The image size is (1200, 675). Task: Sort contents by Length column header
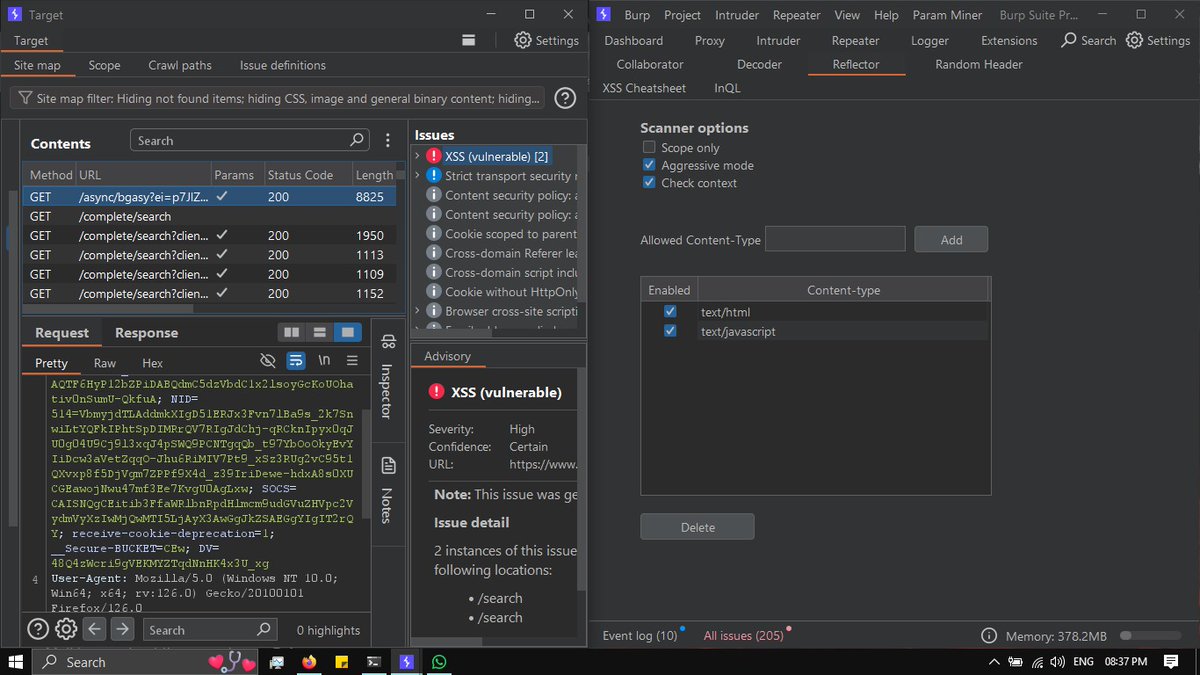(375, 175)
